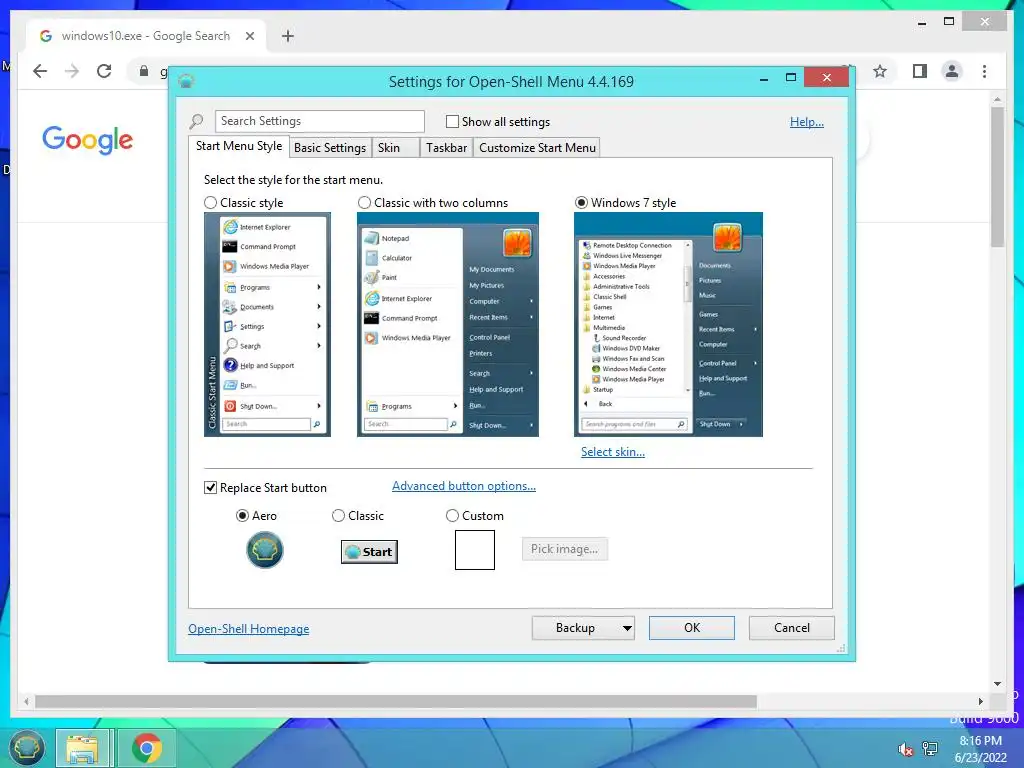The width and height of the screenshot is (1024, 768).
Task: Open the Skin tab
Action: tap(395, 148)
